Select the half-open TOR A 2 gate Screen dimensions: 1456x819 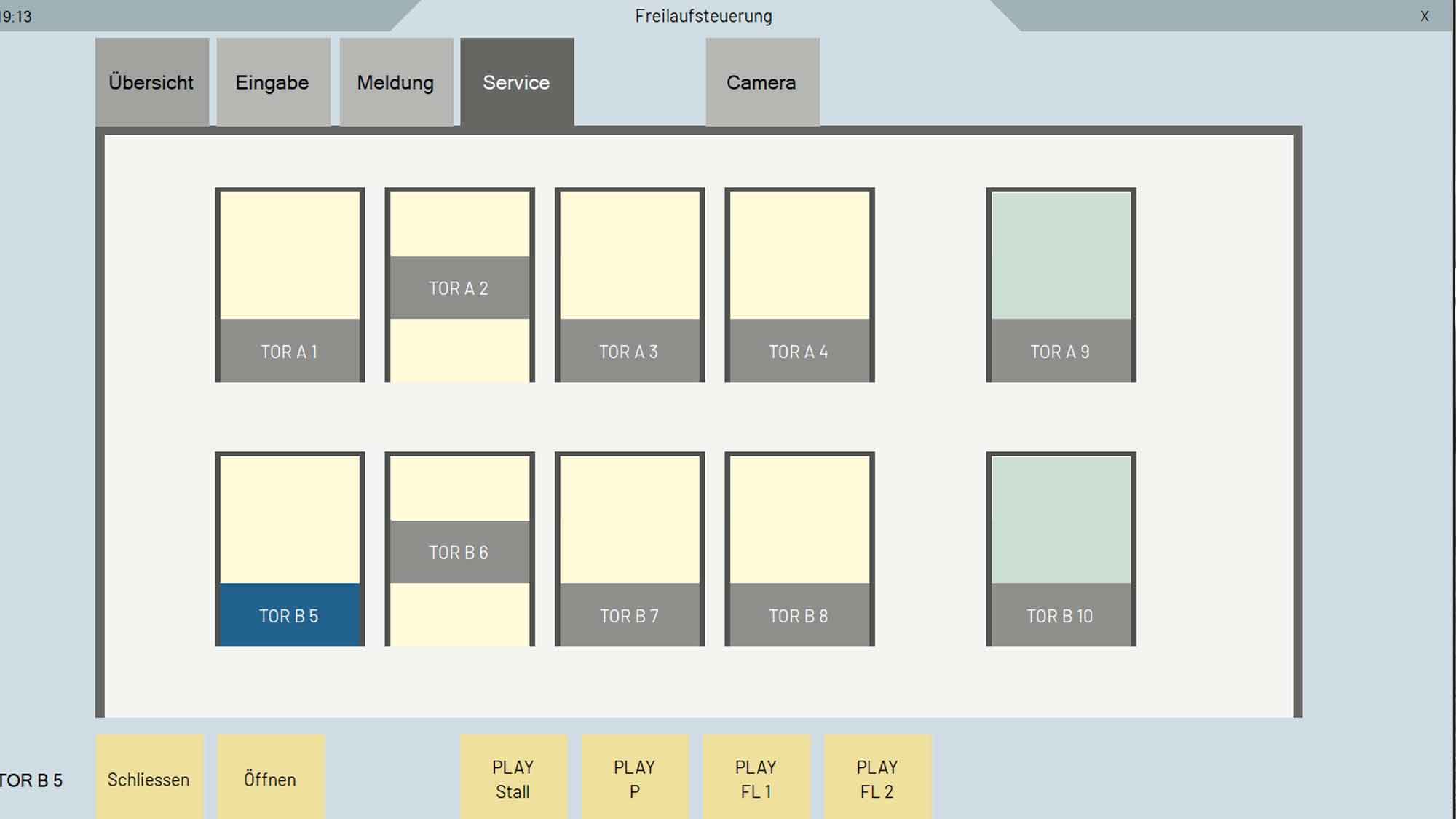coord(459,285)
